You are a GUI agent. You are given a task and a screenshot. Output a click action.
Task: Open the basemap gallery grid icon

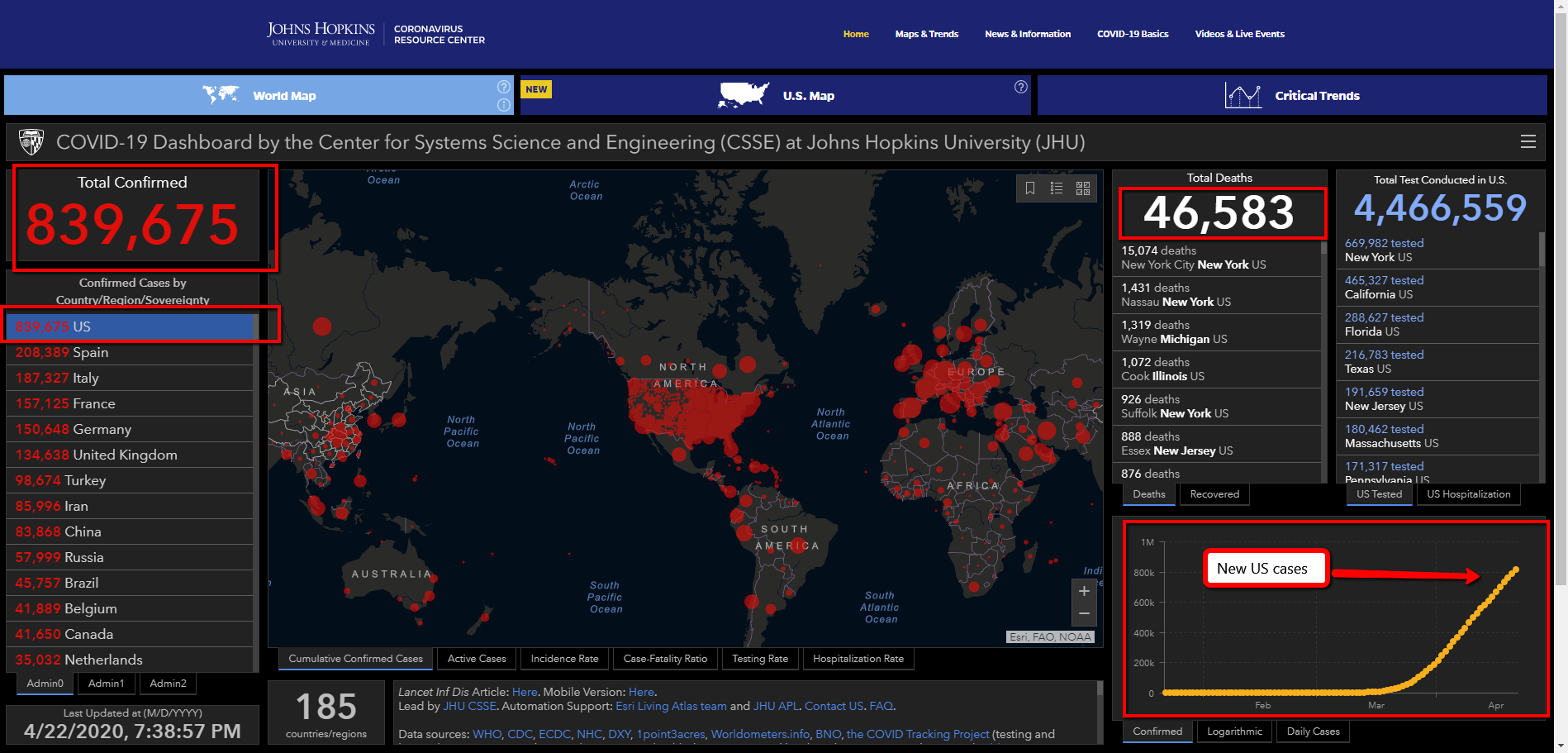click(1083, 188)
